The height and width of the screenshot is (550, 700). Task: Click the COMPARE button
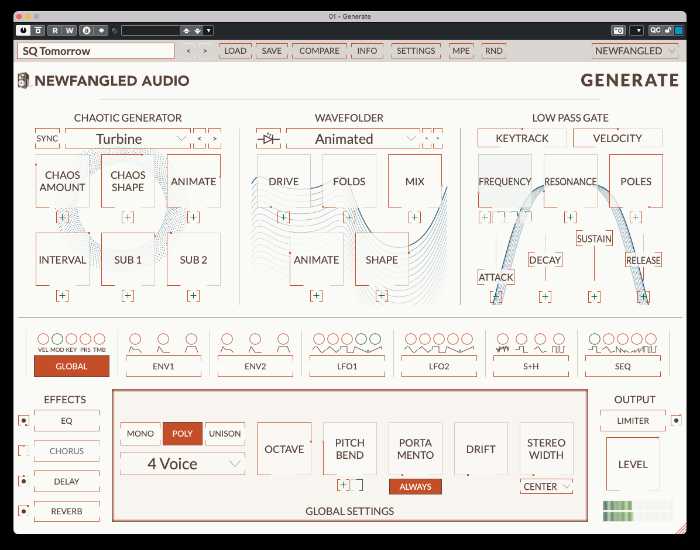(x=319, y=51)
